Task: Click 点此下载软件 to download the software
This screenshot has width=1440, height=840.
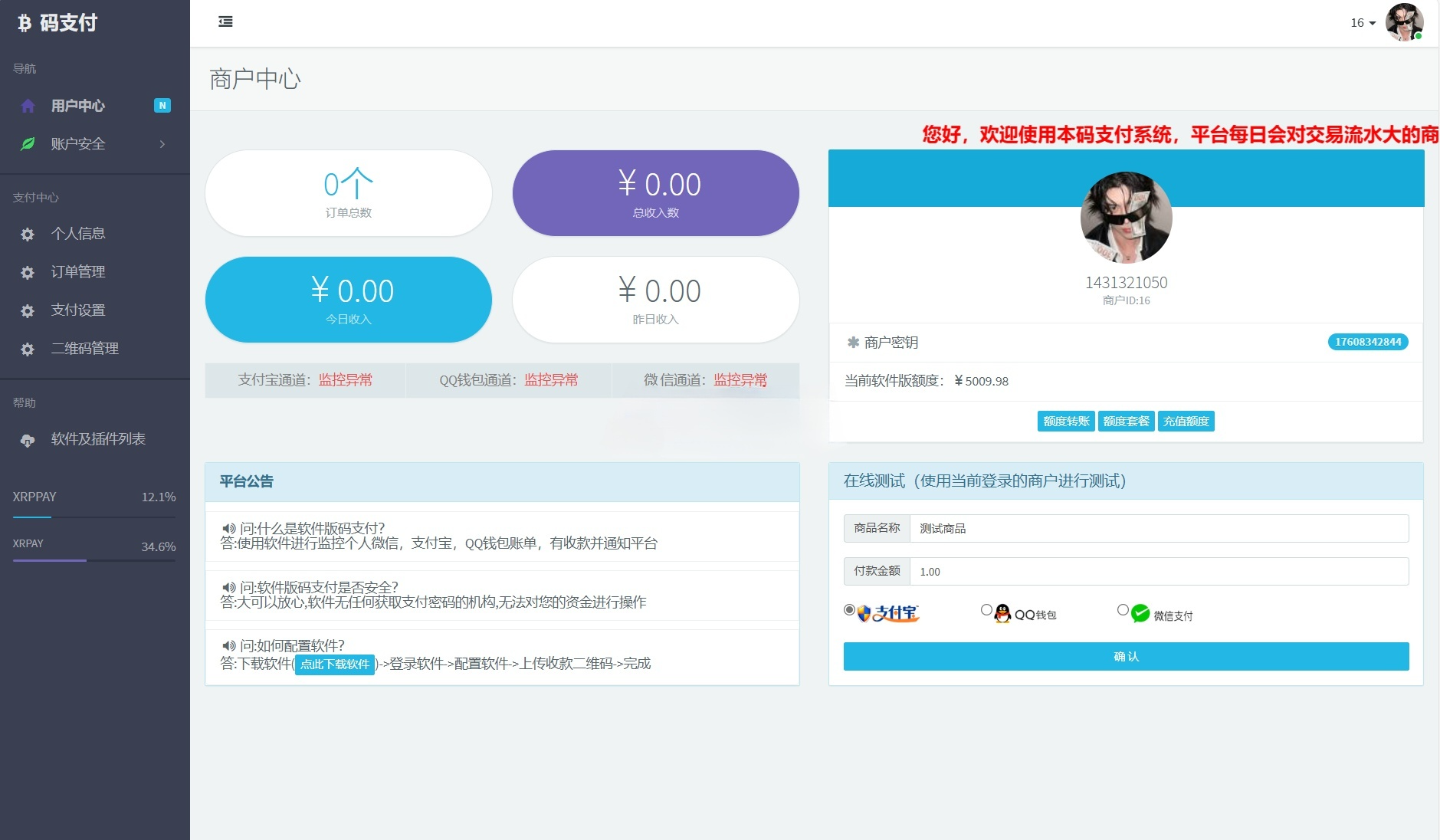Action: pyautogui.click(x=335, y=664)
